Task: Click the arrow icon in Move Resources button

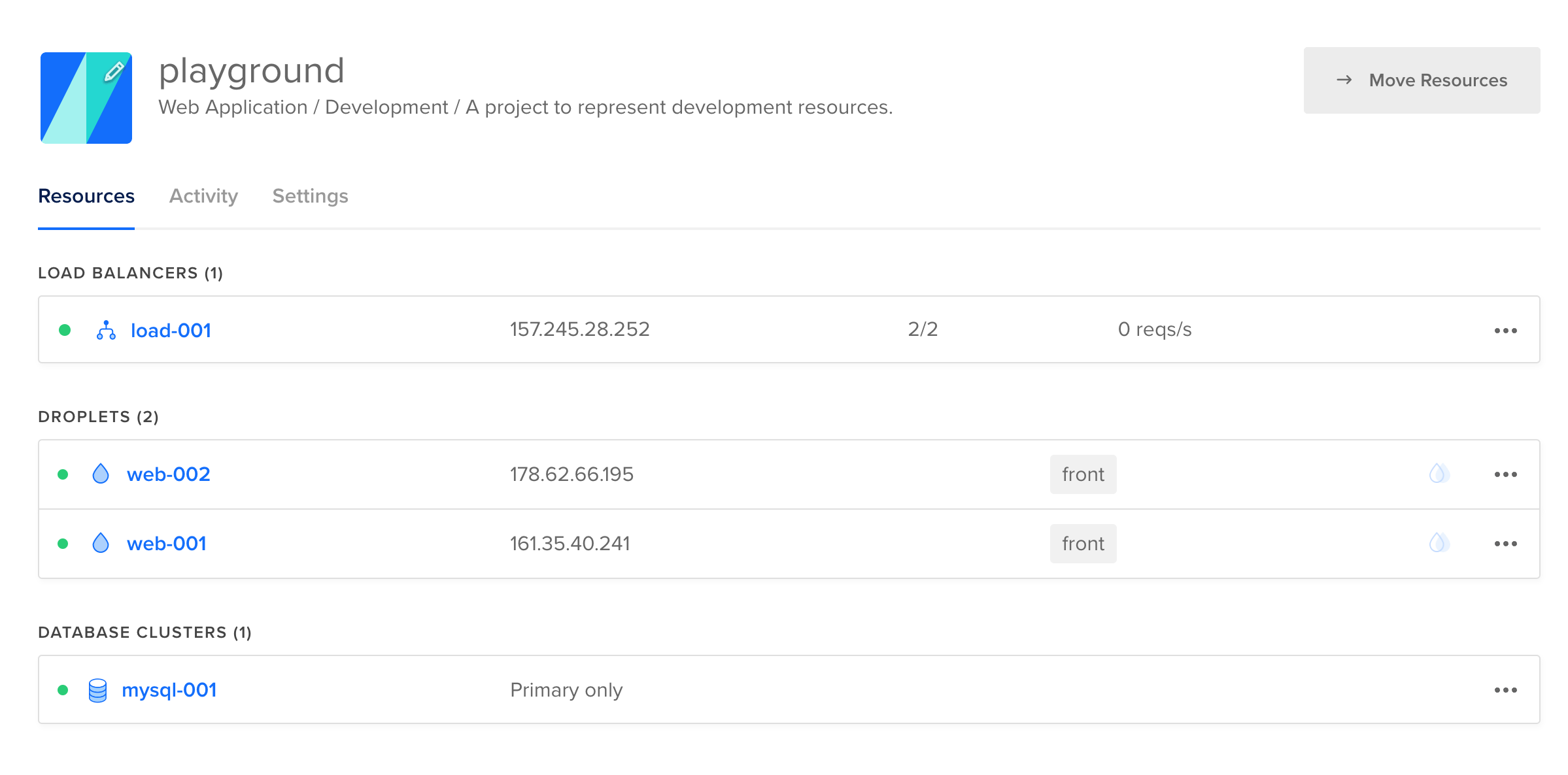Action: 1344,80
